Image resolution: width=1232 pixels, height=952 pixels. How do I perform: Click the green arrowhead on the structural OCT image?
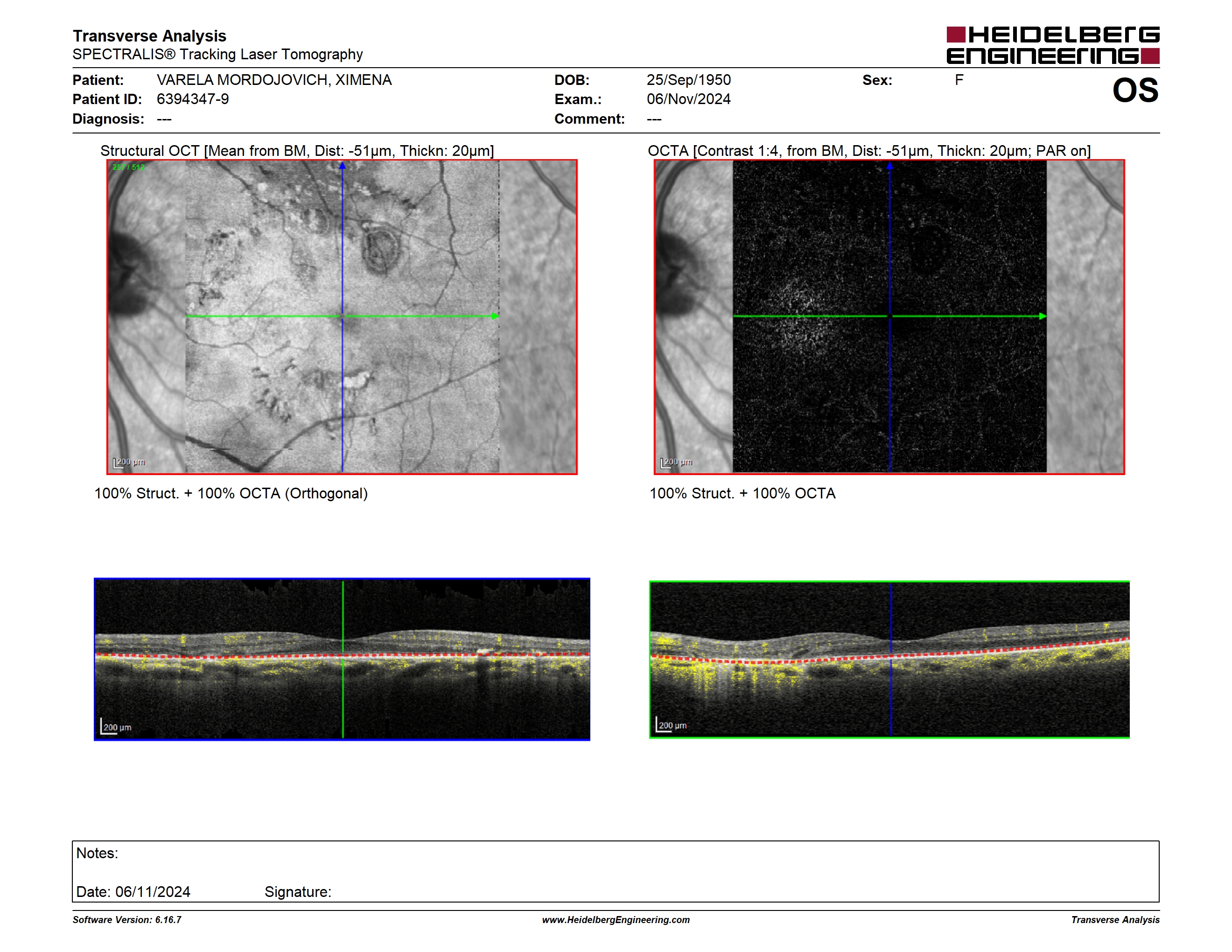[495, 316]
